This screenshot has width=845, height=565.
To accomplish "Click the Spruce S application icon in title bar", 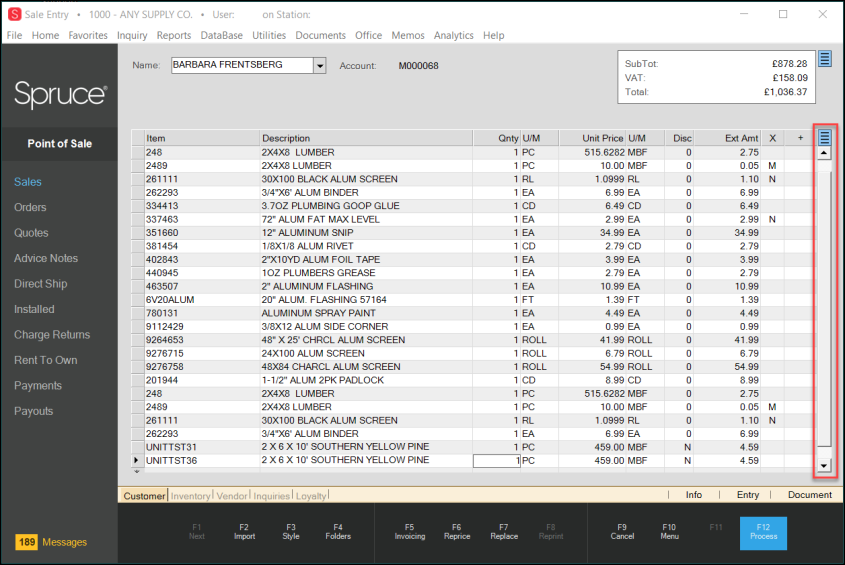I will click(15, 15).
